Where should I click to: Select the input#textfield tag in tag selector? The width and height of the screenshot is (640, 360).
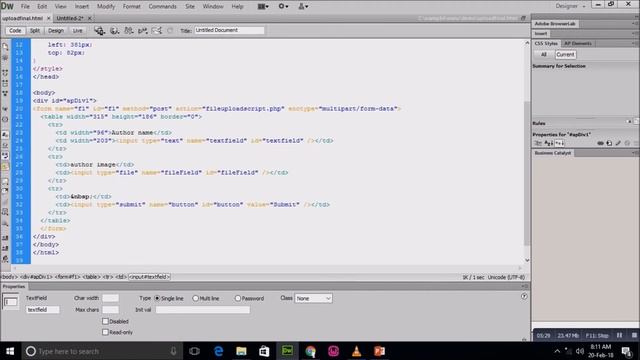(x=149, y=277)
